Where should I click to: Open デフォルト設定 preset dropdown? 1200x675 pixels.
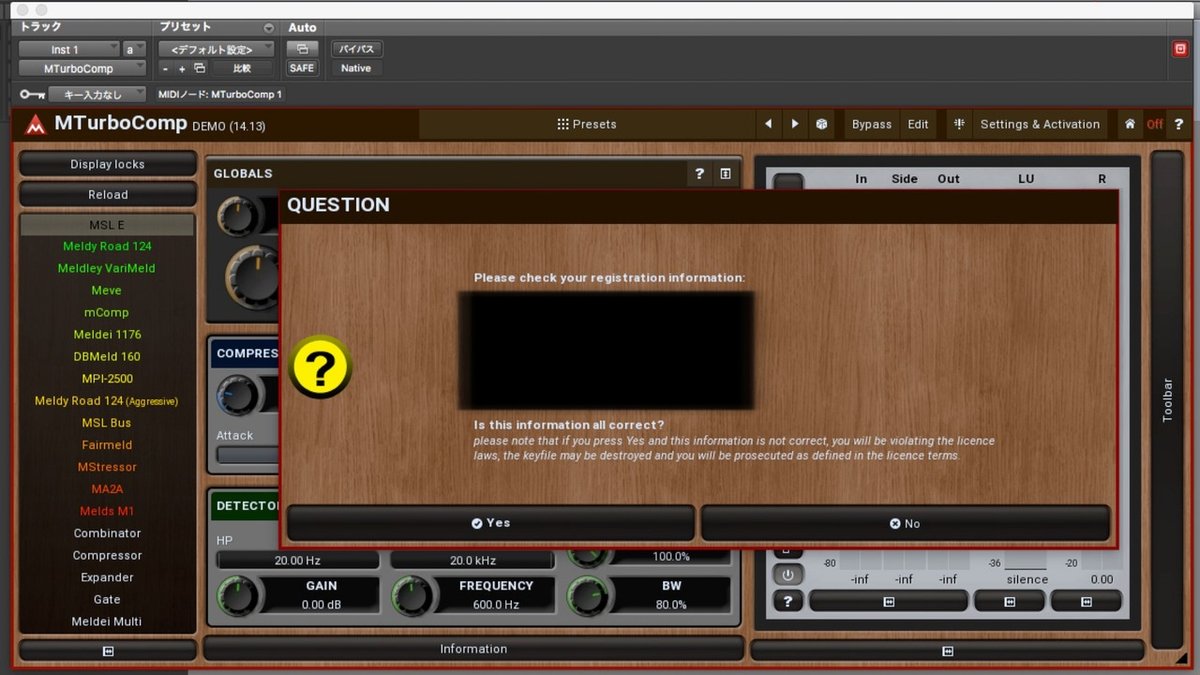tap(217, 49)
